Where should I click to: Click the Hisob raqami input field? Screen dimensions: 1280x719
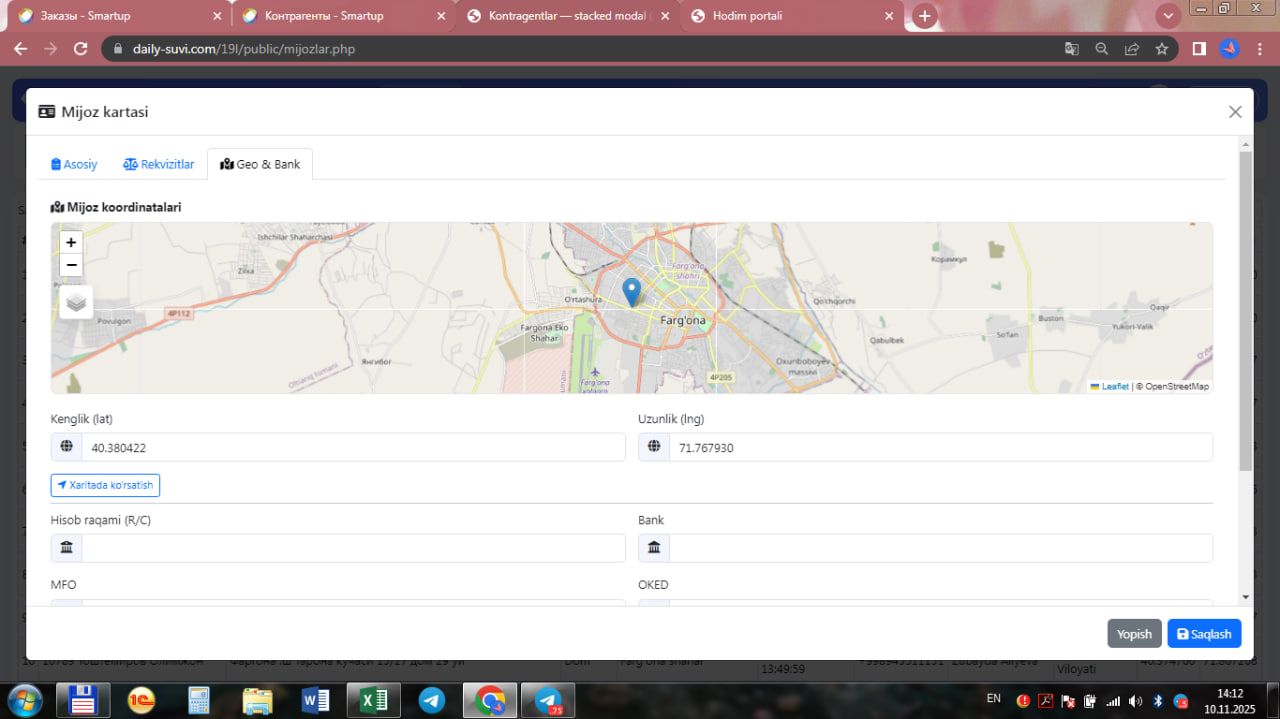pos(352,548)
